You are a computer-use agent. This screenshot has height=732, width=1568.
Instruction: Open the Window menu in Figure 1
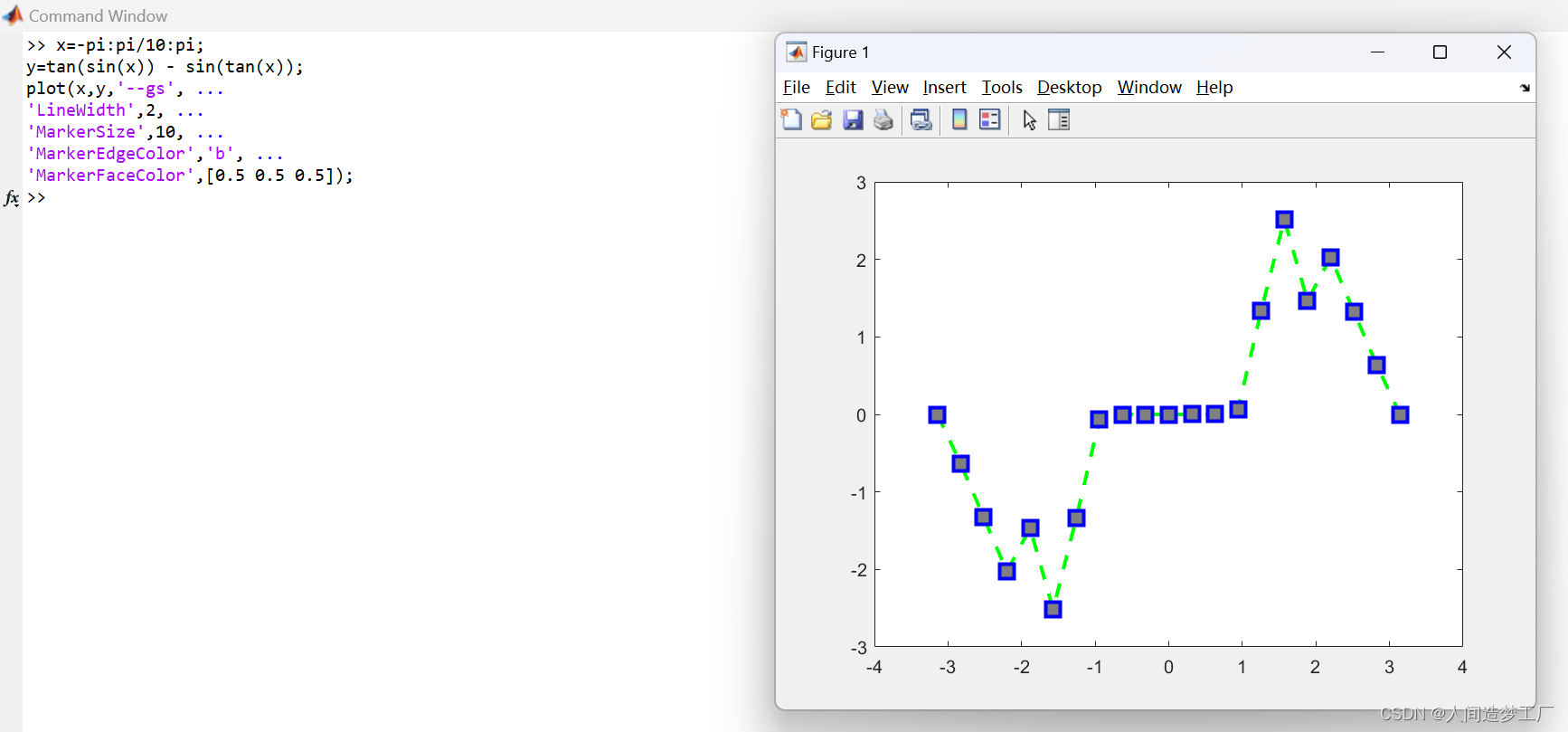pos(1149,87)
